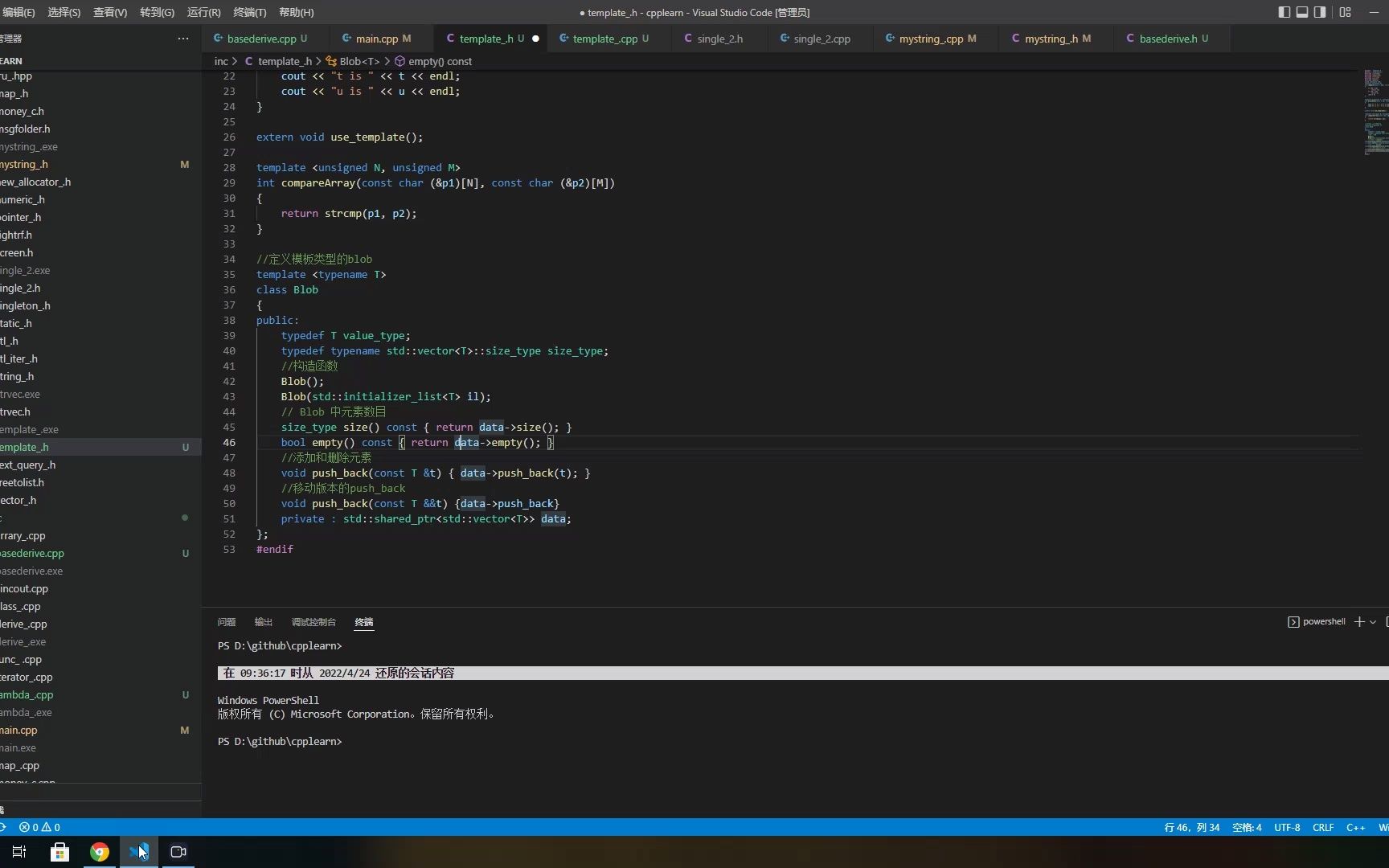The height and width of the screenshot is (868, 1389).
Task: Open customize layout icon
Action: click(x=1345, y=12)
